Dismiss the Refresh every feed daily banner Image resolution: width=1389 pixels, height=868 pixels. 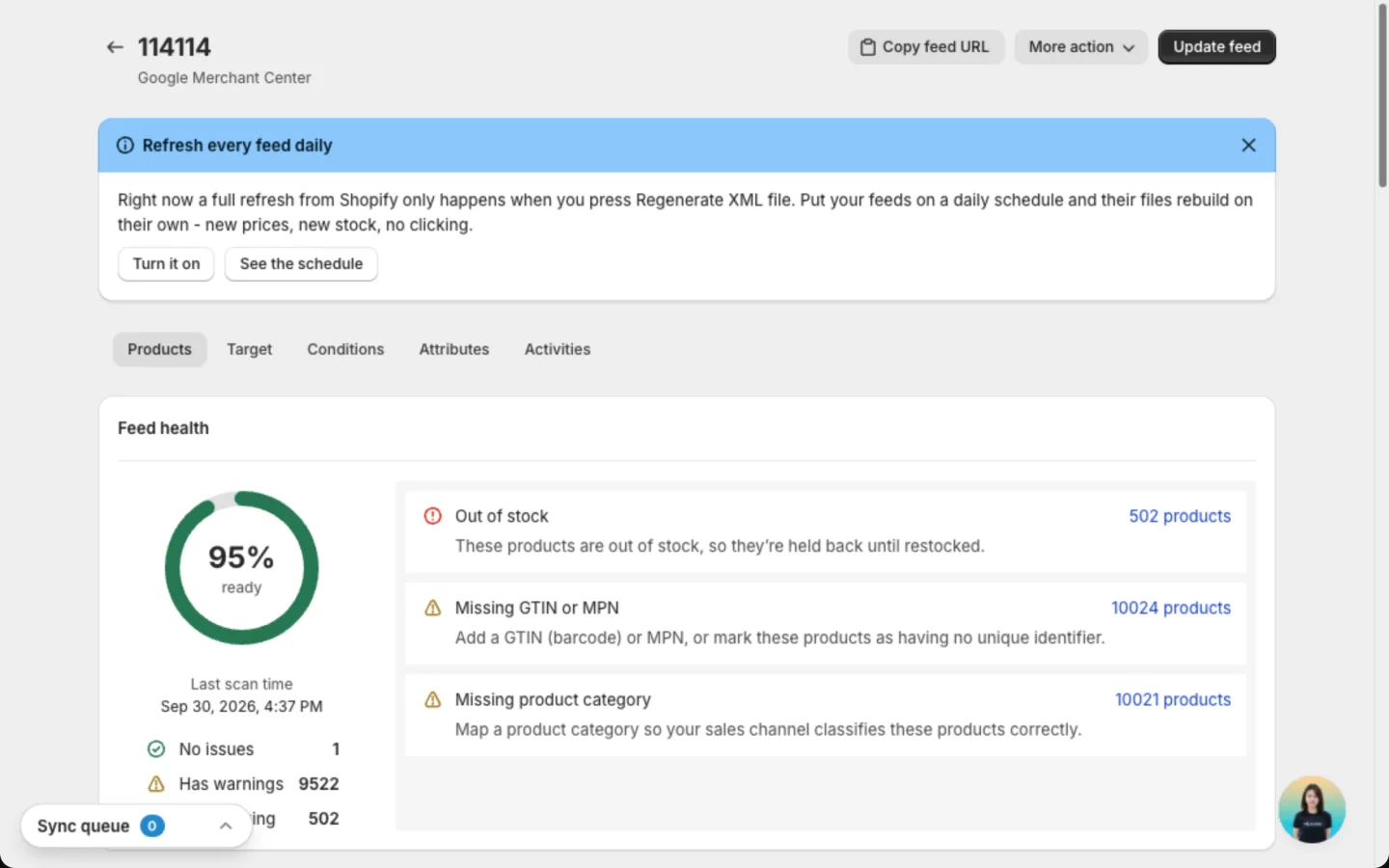1248,145
